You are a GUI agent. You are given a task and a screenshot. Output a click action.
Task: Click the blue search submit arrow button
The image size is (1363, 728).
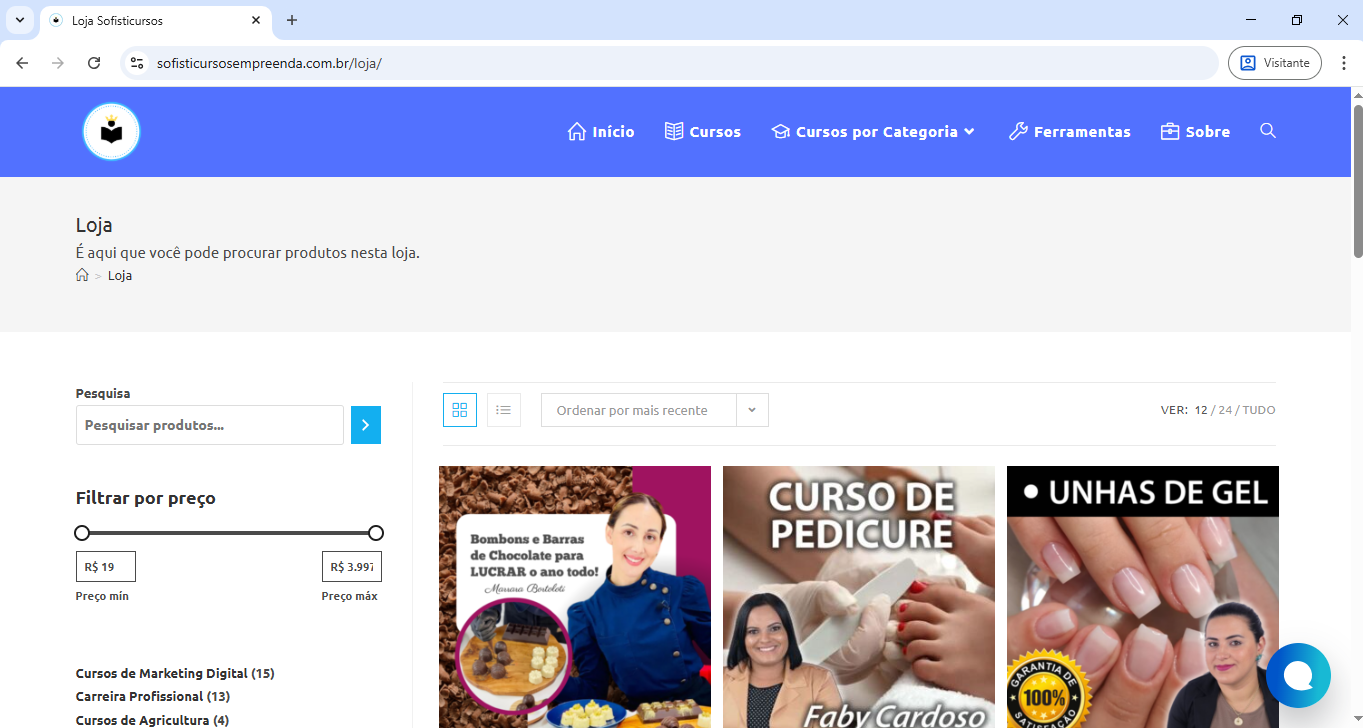[x=366, y=425]
